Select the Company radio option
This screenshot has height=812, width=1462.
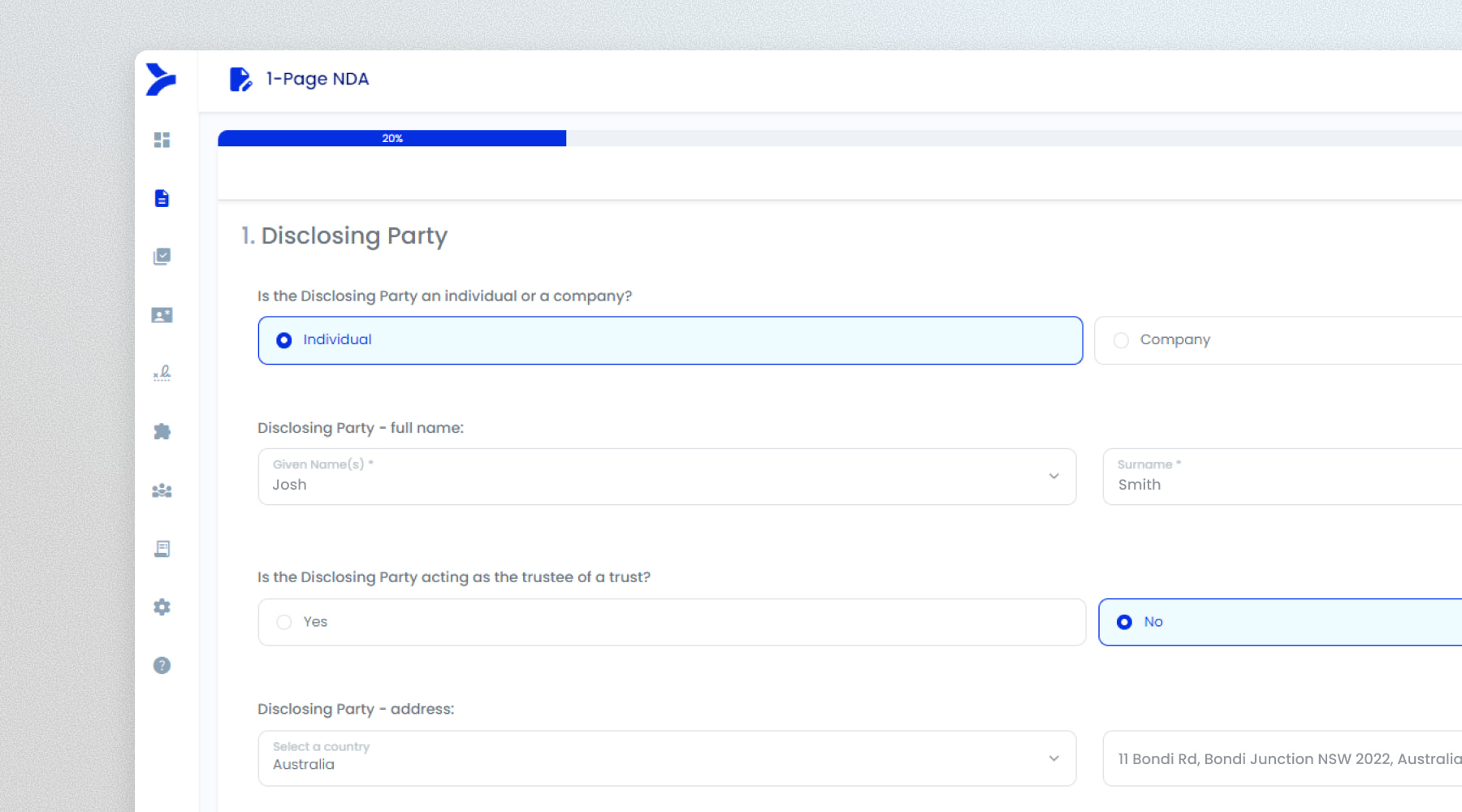pyautogui.click(x=1121, y=340)
